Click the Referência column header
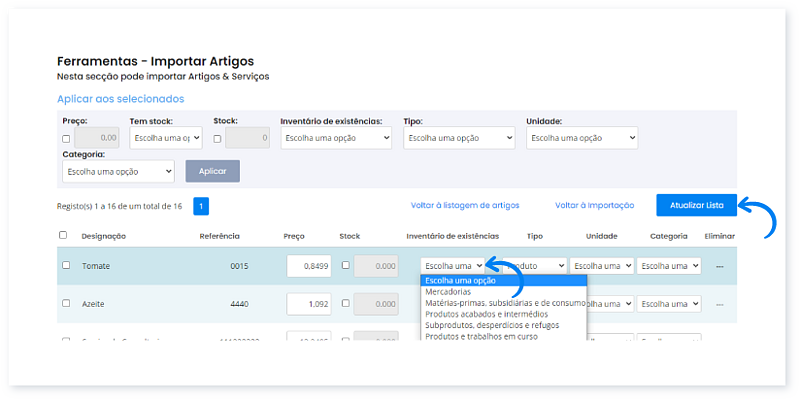 (x=219, y=236)
